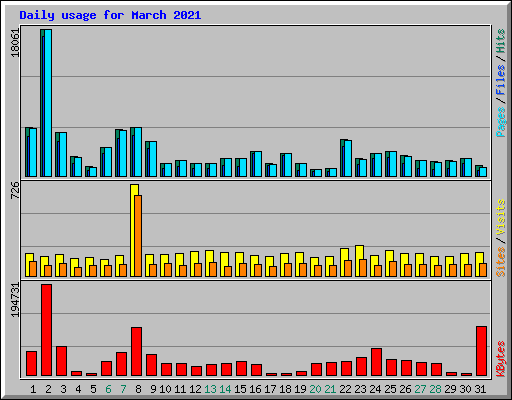Click the red KBytes bar for day 24
The height and width of the screenshot is (400, 512).
[x=376, y=362]
